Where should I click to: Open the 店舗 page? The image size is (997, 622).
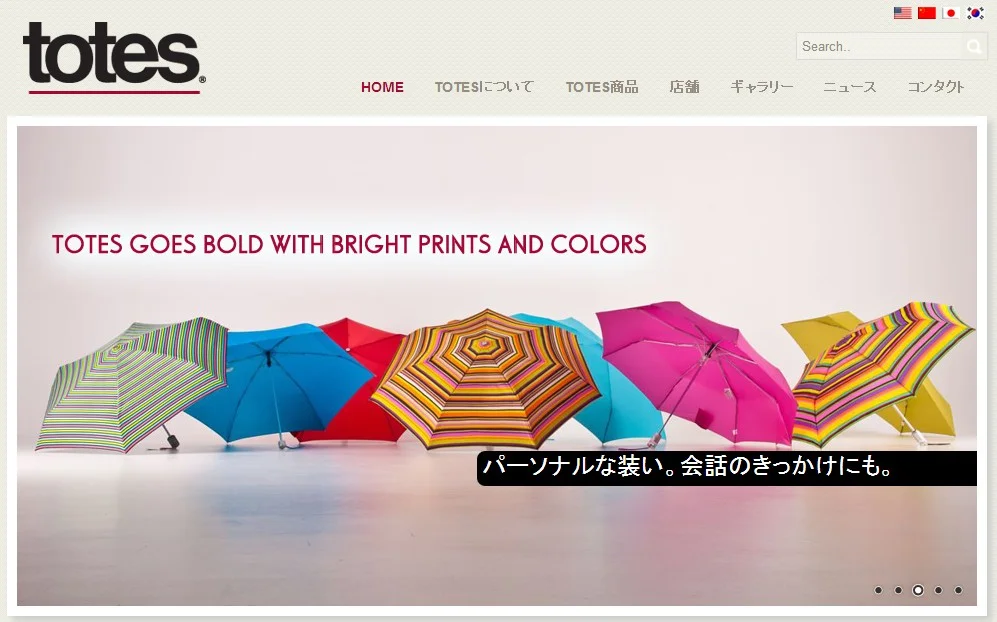684,87
